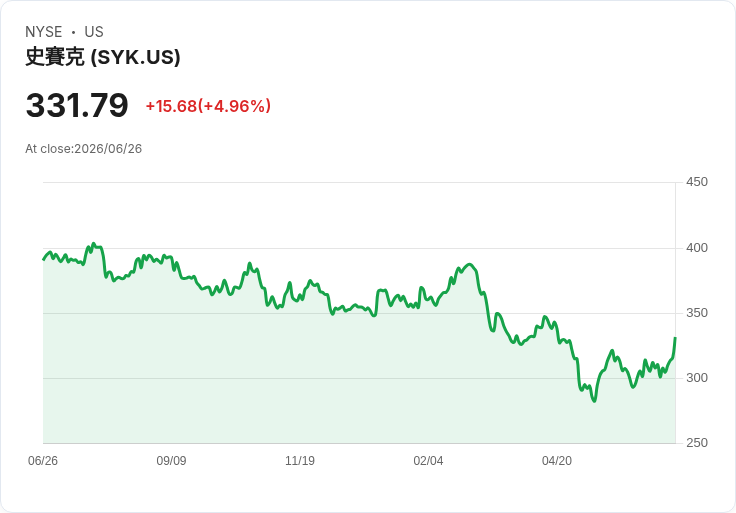Image resolution: width=736 pixels, height=513 pixels.
Task: Click the NYSE exchange label
Action: 44,32
